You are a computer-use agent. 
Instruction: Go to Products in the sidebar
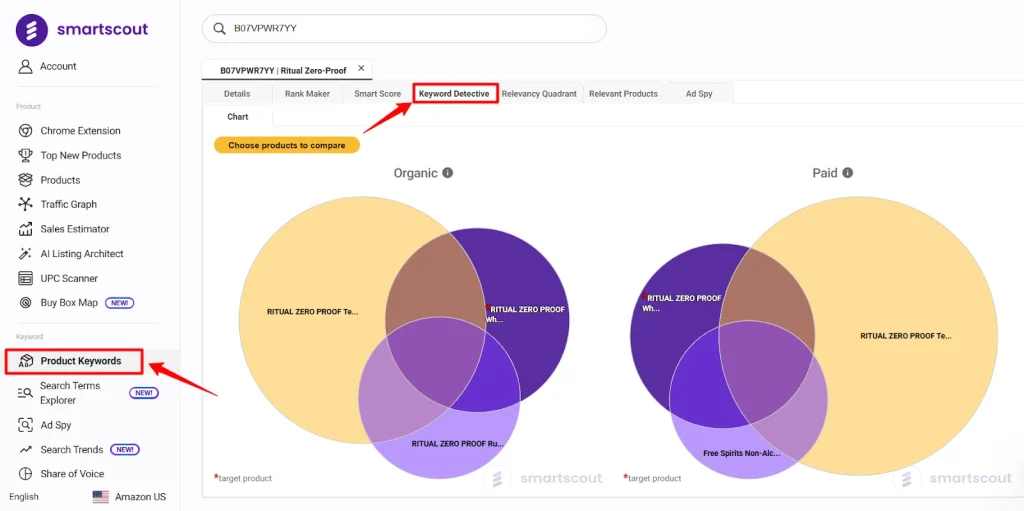60,180
